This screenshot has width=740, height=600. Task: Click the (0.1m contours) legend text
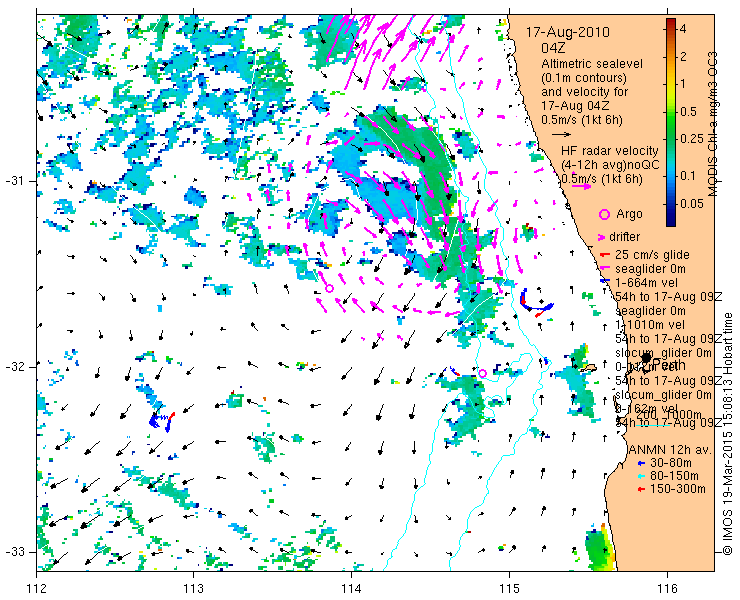(584, 77)
